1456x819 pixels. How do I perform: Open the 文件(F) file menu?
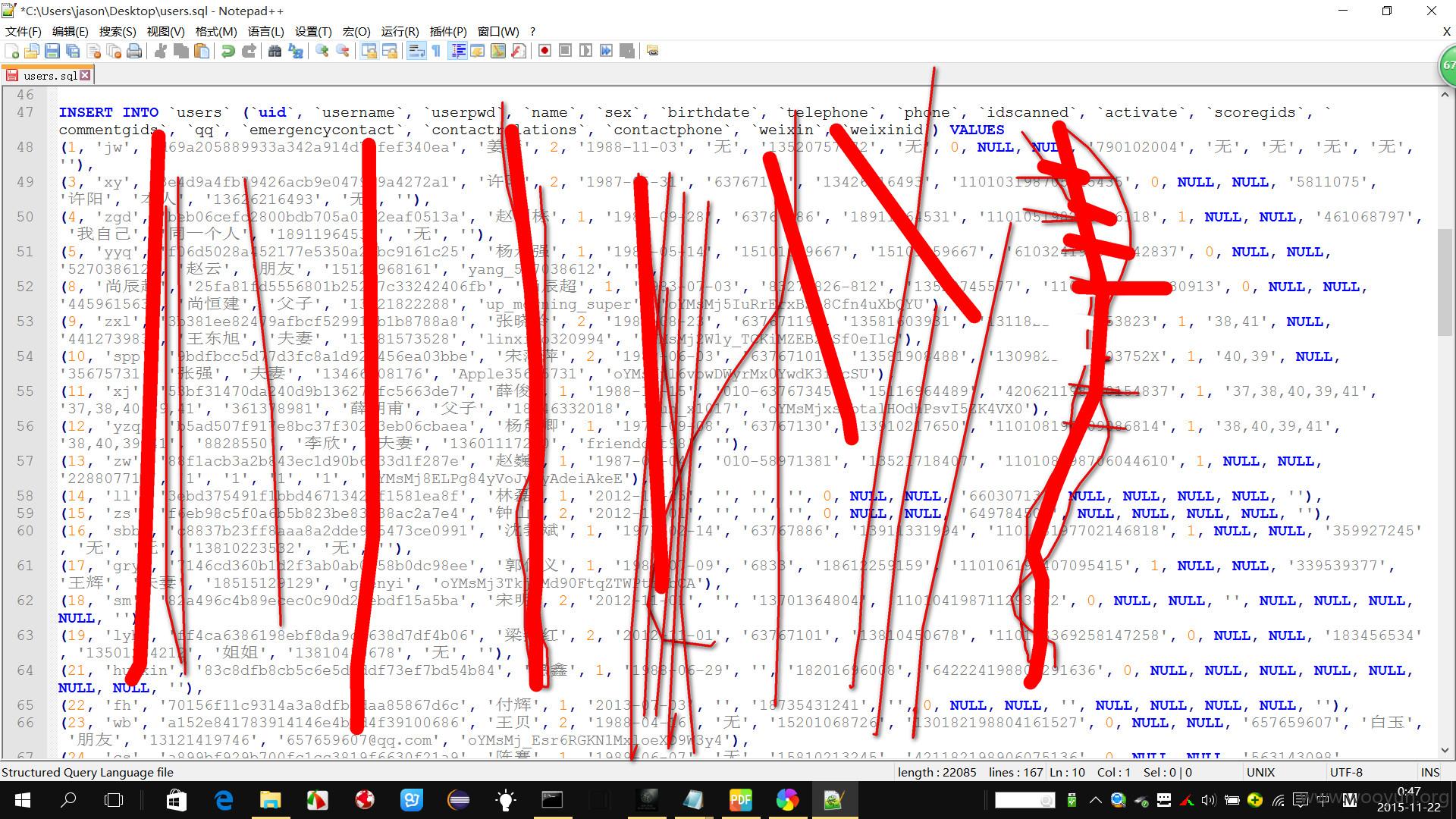[x=23, y=31]
